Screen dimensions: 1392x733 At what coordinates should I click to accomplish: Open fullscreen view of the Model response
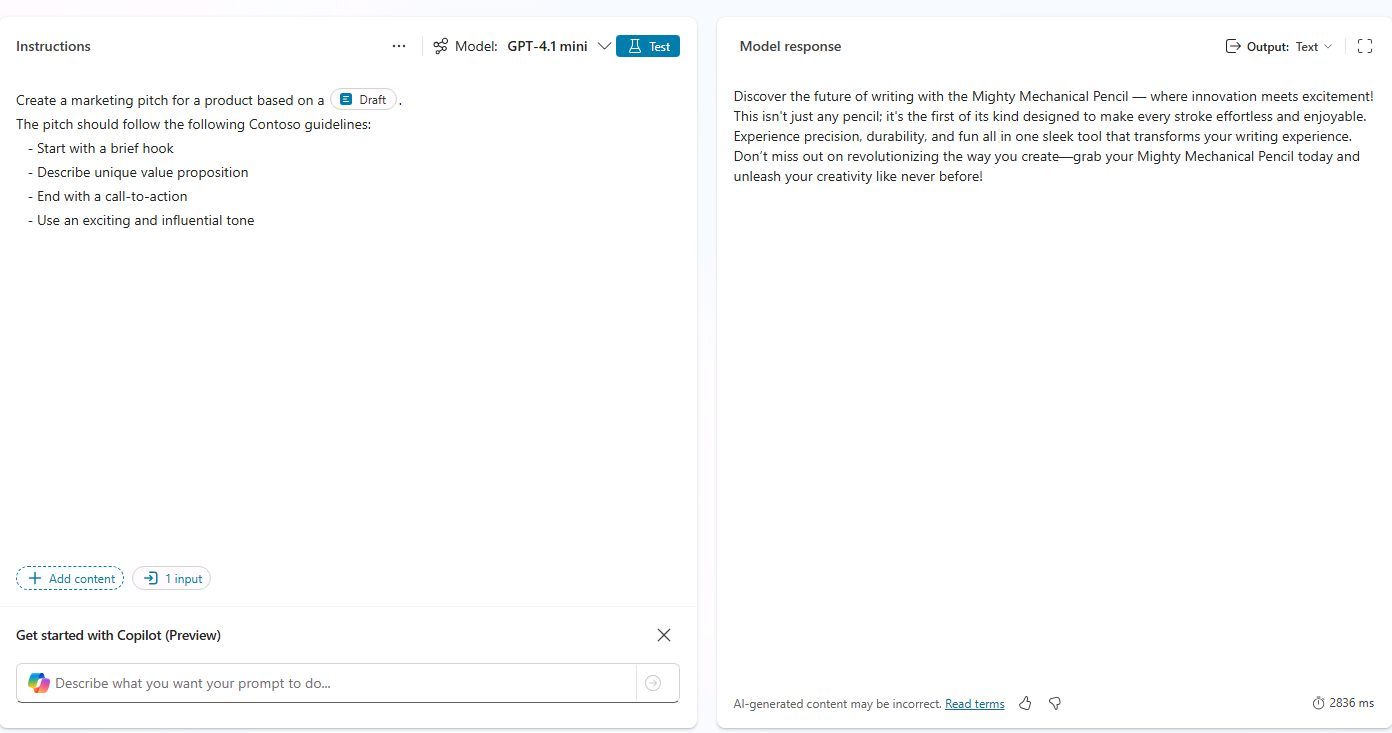click(1365, 46)
